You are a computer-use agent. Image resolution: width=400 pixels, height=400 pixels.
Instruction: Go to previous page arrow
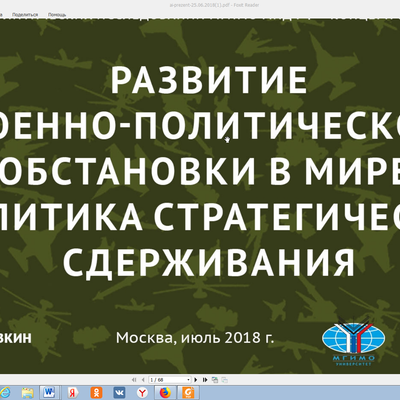pos(143,380)
